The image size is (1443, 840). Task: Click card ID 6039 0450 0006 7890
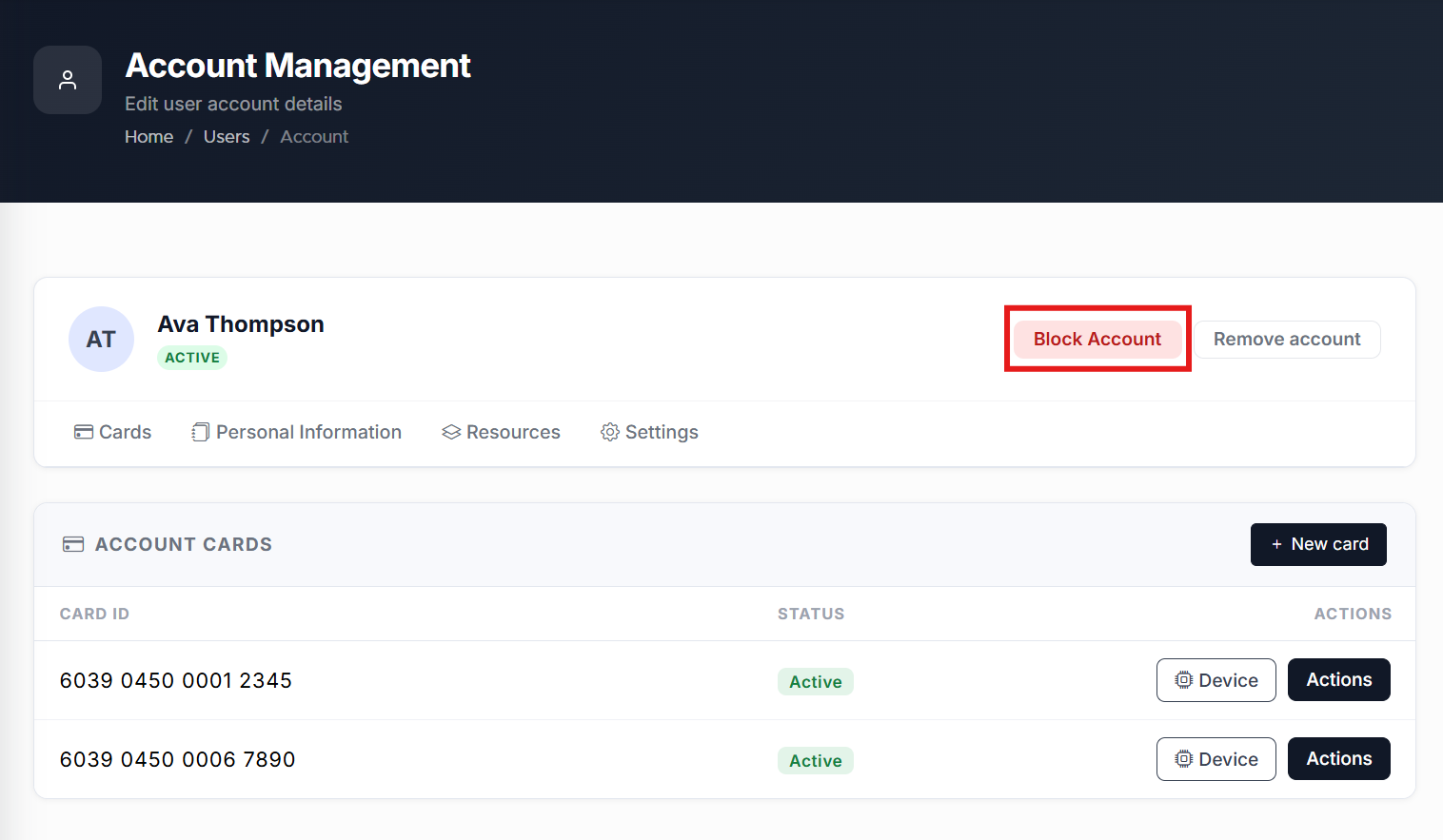point(178,759)
